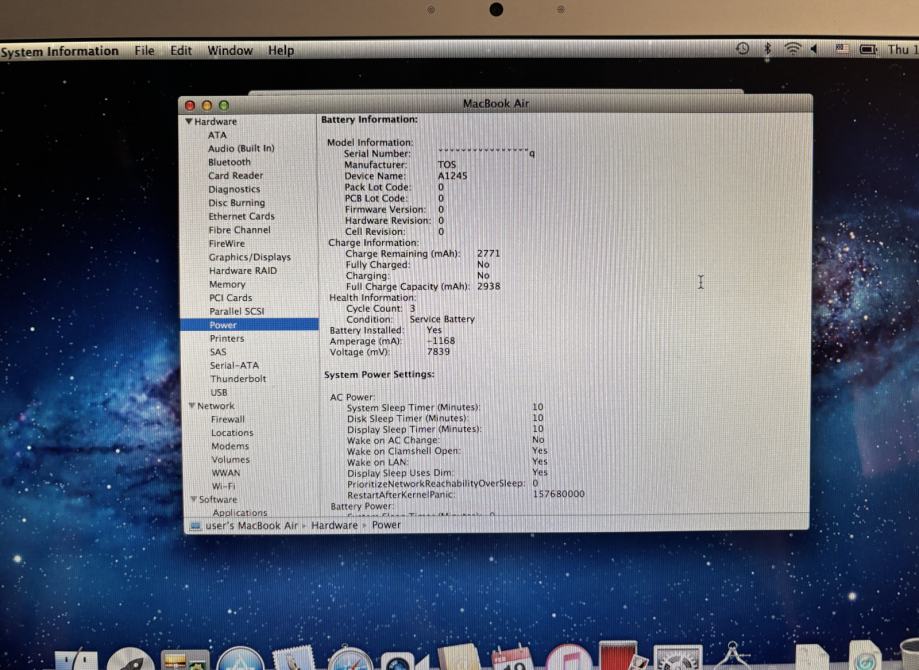Open Time Machine menu bar icon
The image size is (919, 670).
[742, 49]
